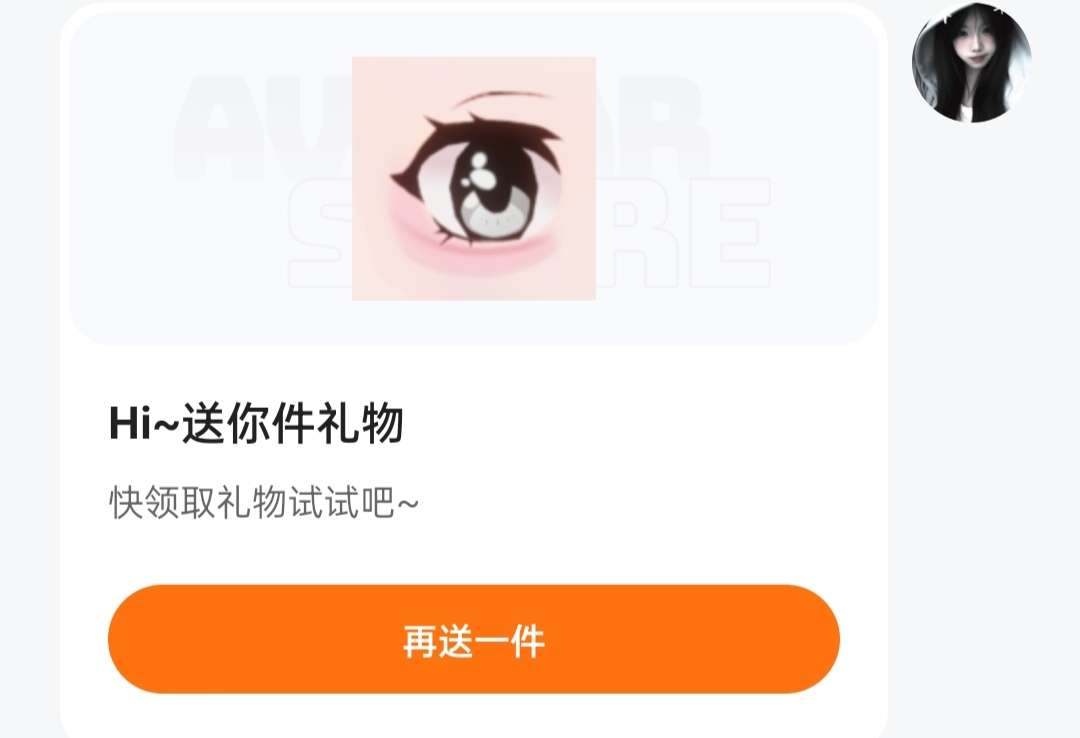Click the 'Hi~' part of the heading
1080x738 pixels.
click(x=143, y=423)
